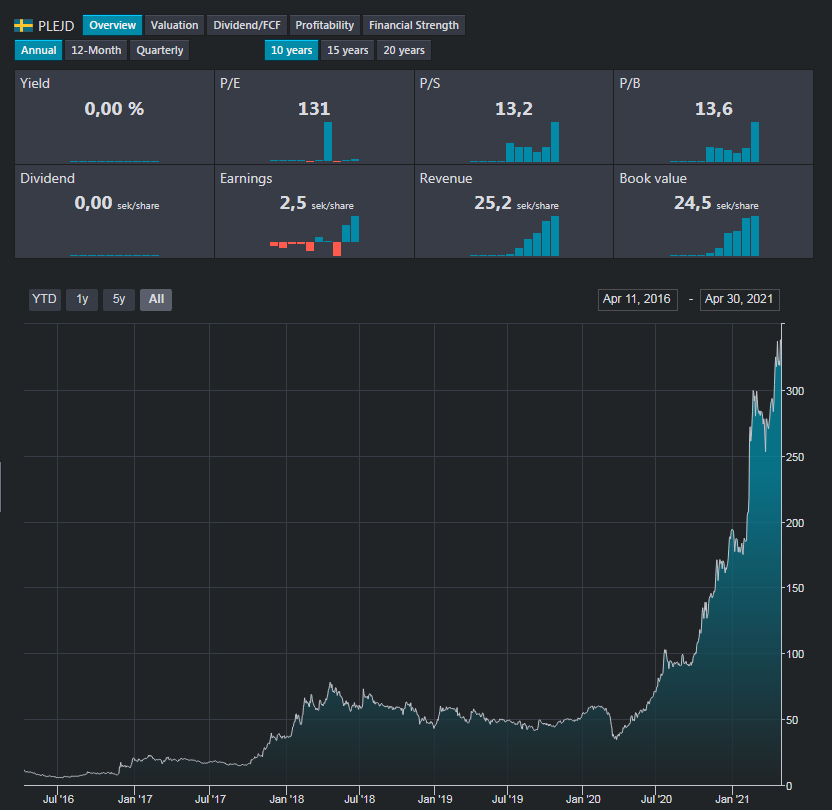The height and width of the screenshot is (810, 832).
Task: Switch period to 12-Month
Action: [97, 50]
